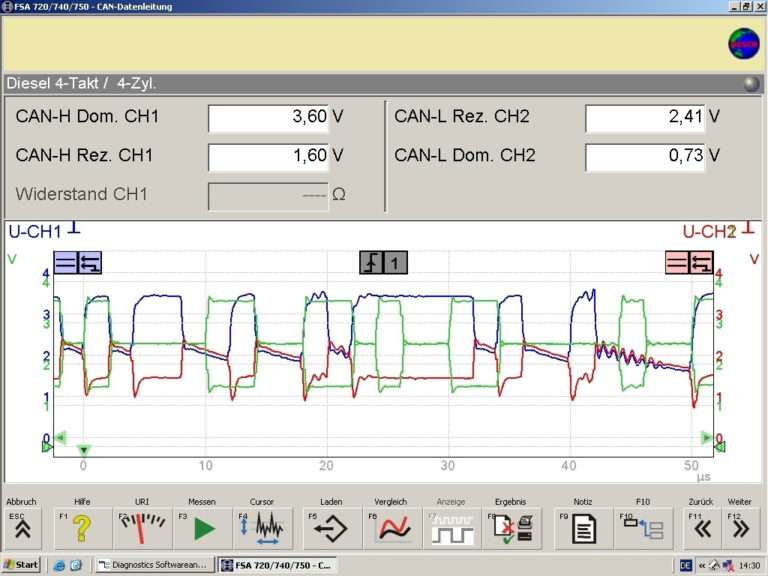
Task: Activate the Cursor waveform tool
Action: [263, 528]
